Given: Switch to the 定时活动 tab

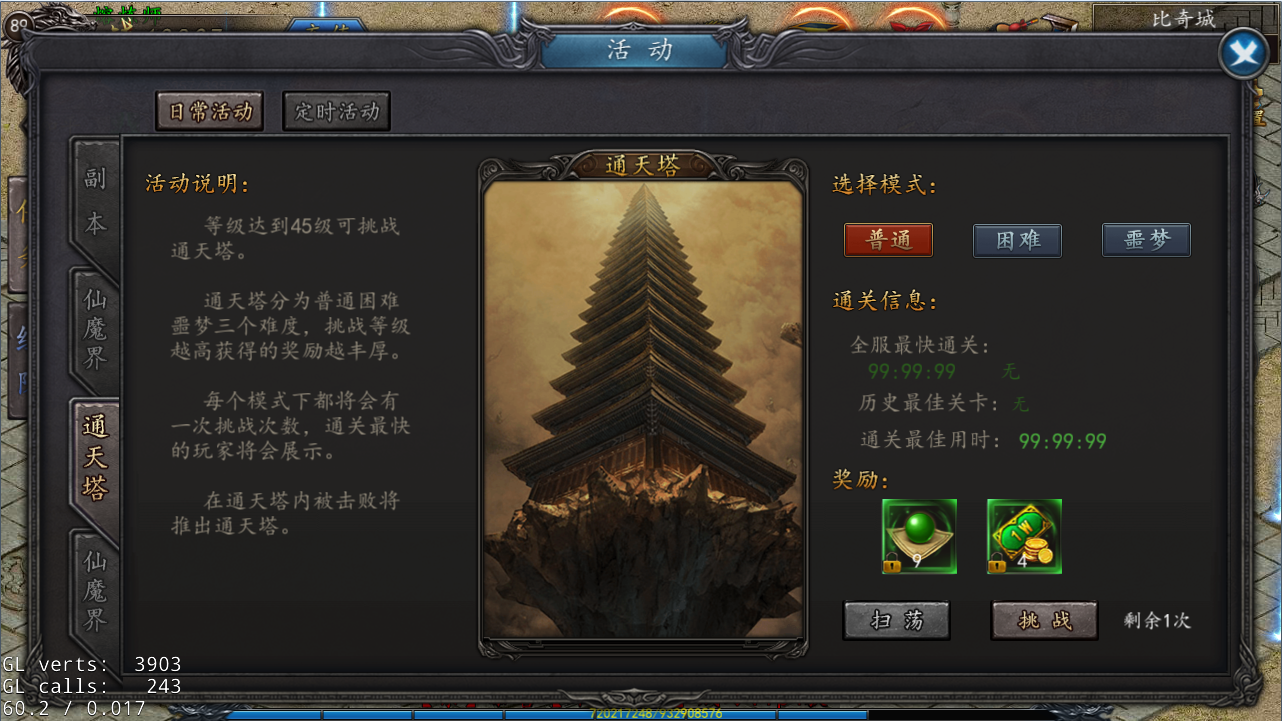Looking at the screenshot, I should [x=336, y=111].
